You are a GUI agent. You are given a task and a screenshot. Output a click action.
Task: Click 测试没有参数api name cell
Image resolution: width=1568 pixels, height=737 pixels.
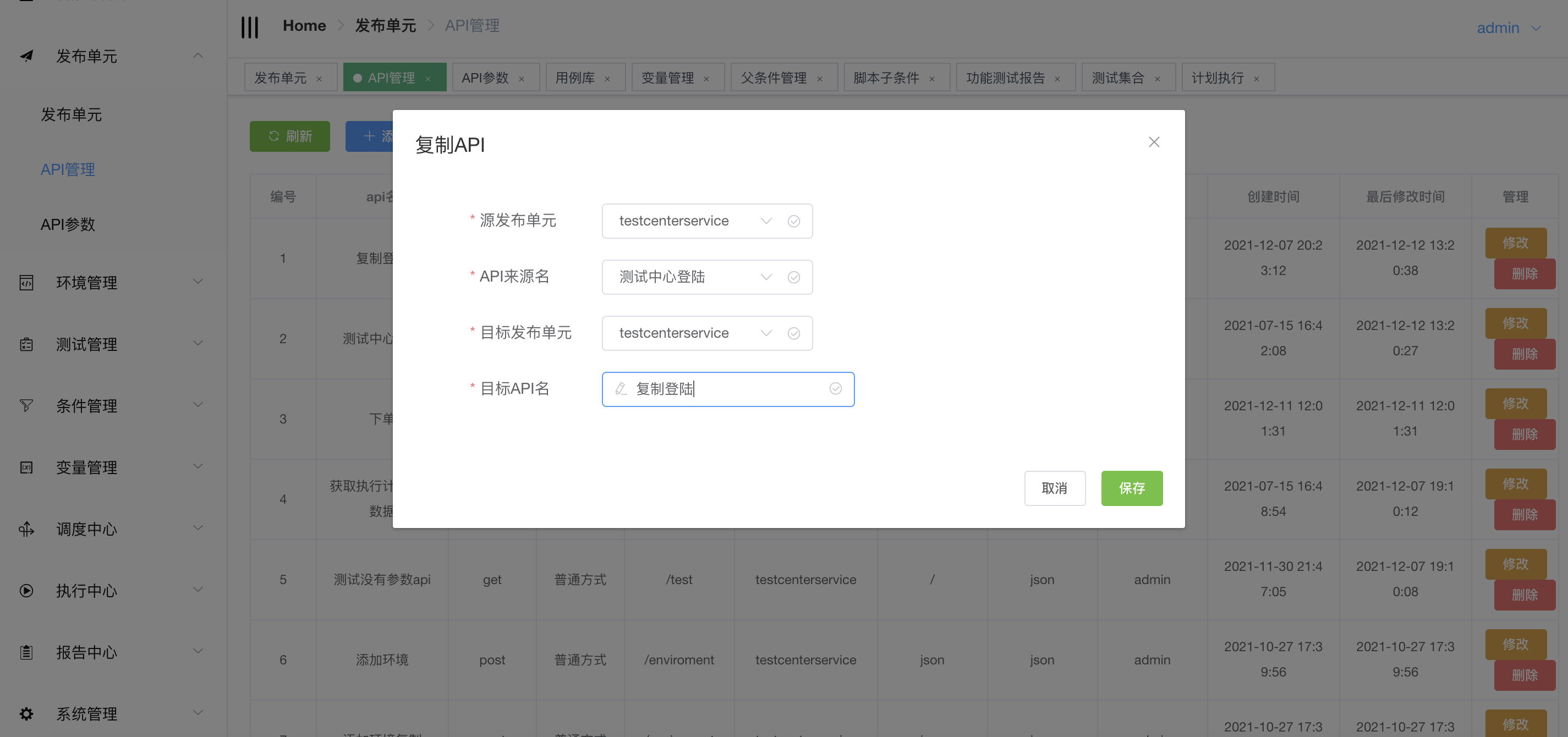(382, 579)
